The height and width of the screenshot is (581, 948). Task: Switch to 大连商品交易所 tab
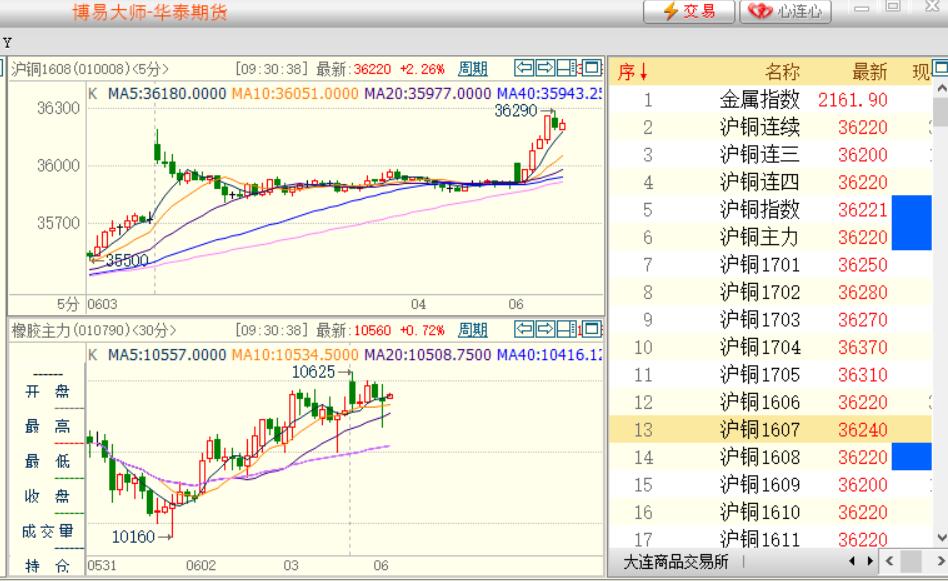[675, 561]
